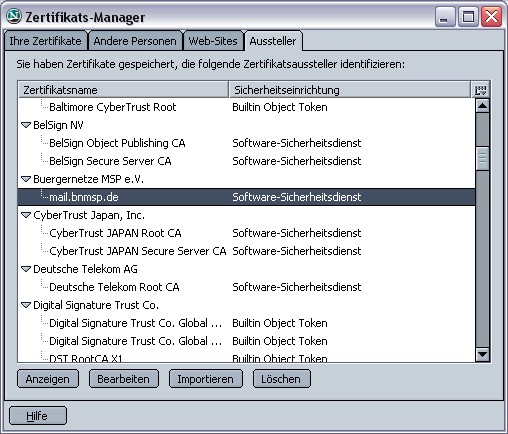
Task: Switch to Ihre Zertifikate tab
Action: [46, 41]
